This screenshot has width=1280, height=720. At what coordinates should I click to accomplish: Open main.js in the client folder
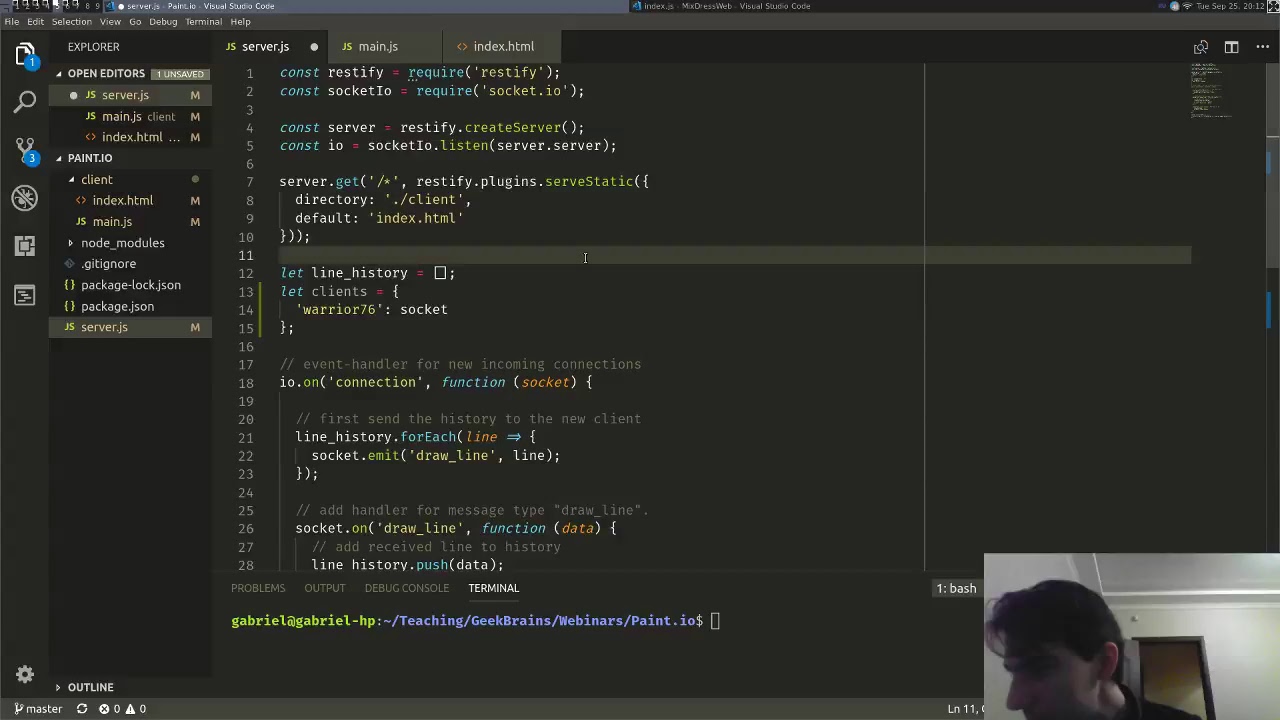click(x=112, y=222)
